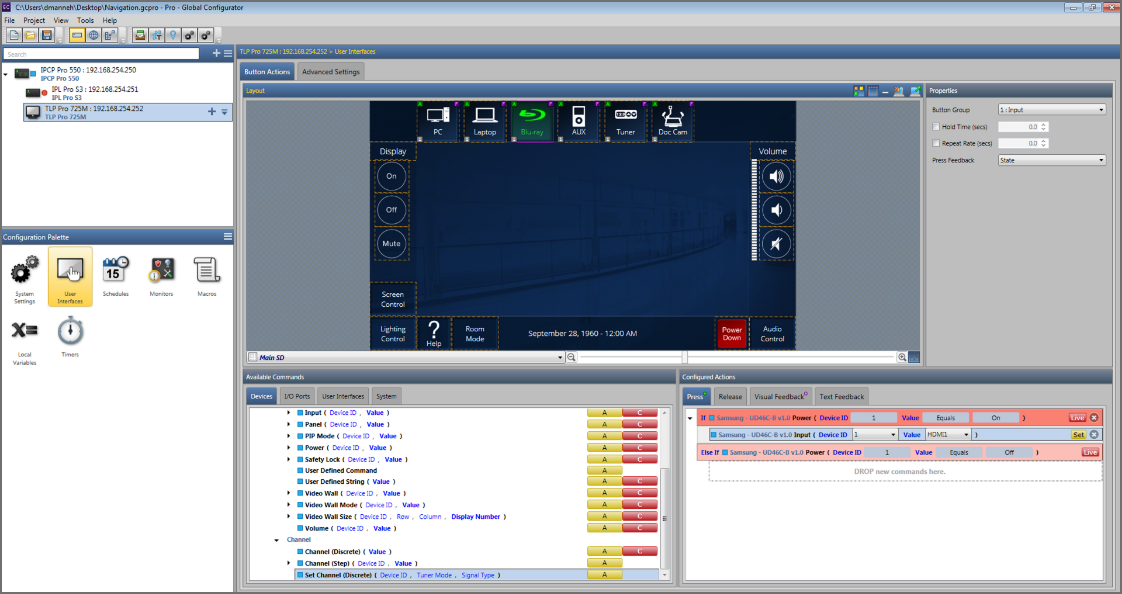
Task: Open System Settings in Configuration Palette
Action: coord(24,279)
